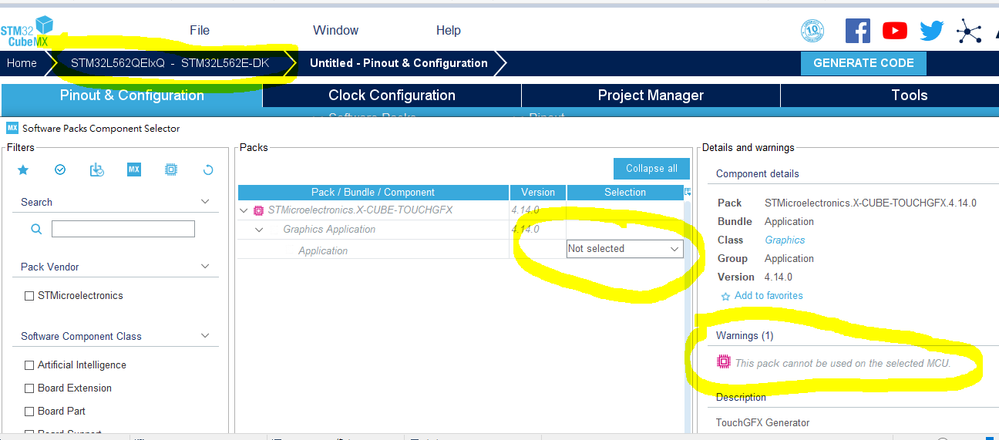
Task: Collapse the Pack Vendor section
Action: pos(205,266)
